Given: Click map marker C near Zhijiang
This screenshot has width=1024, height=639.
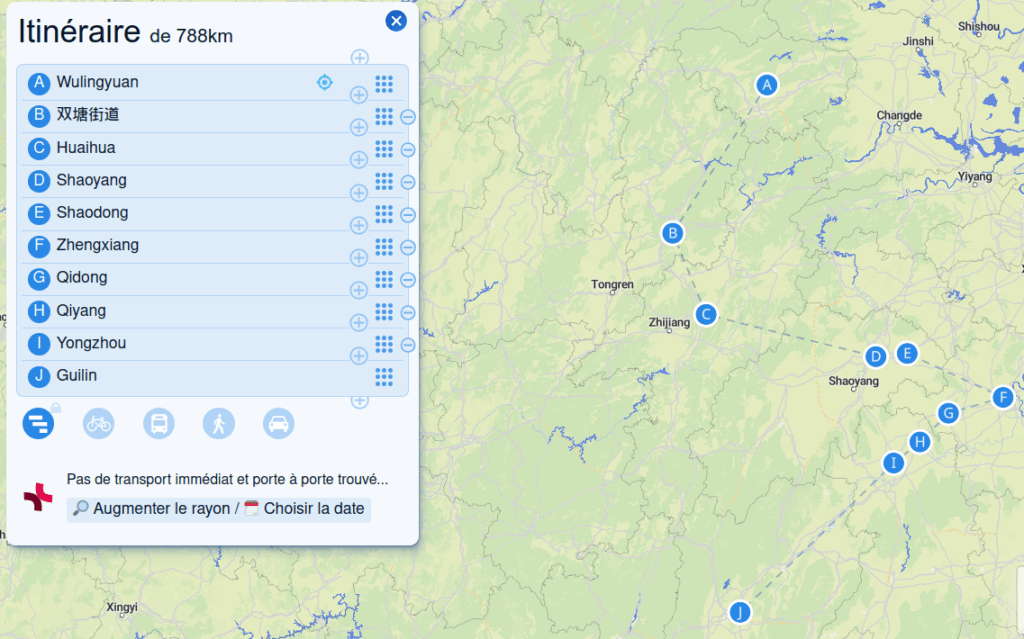Looking at the screenshot, I should 706,314.
